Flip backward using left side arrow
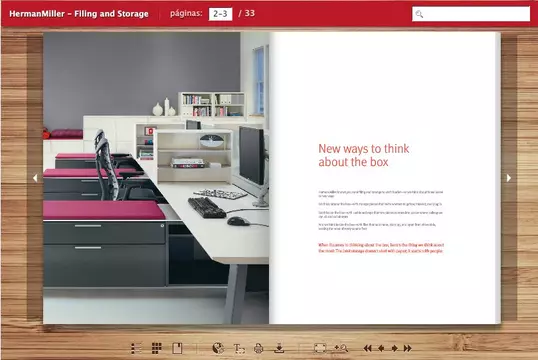Viewport: 538px width, 360px height. point(35,178)
